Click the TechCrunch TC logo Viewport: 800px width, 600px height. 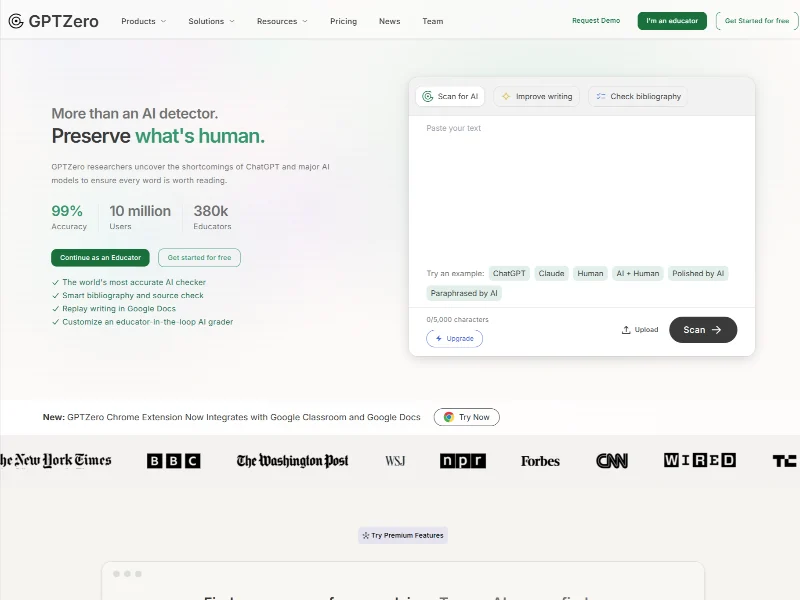pyautogui.click(x=784, y=461)
